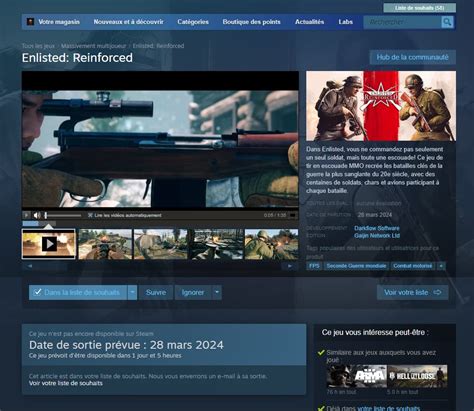Click the page title 'Enlisted: Reinforced'
Image resolution: width=474 pixels, height=411 pixels.
click(x=77, y=58)
